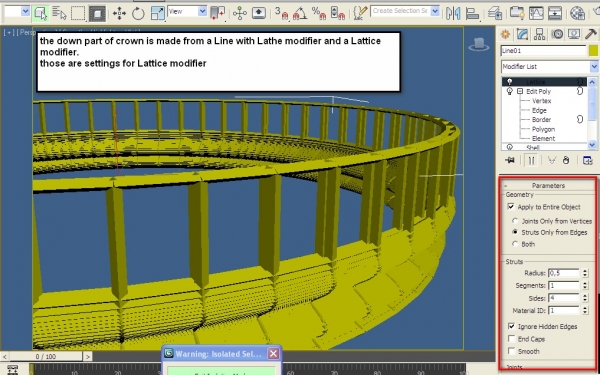Select the Vertex sub-object level
This screenshot has height=375, width=600.
click(x=541, y=101)
